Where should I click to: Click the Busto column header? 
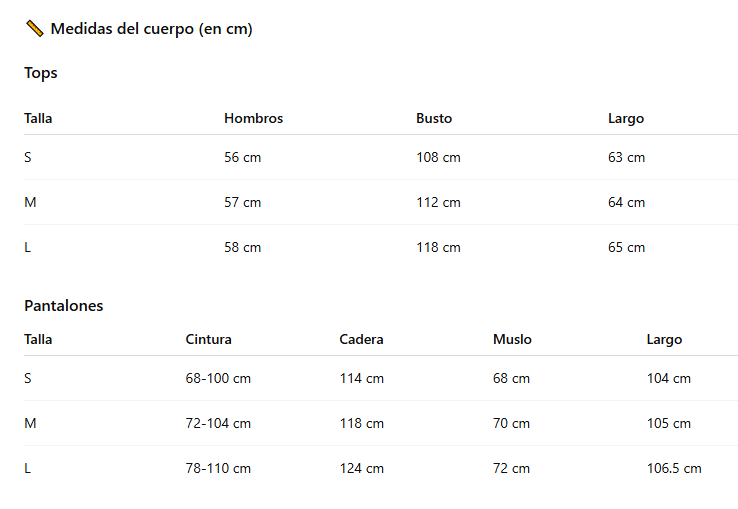coord(434,118)
